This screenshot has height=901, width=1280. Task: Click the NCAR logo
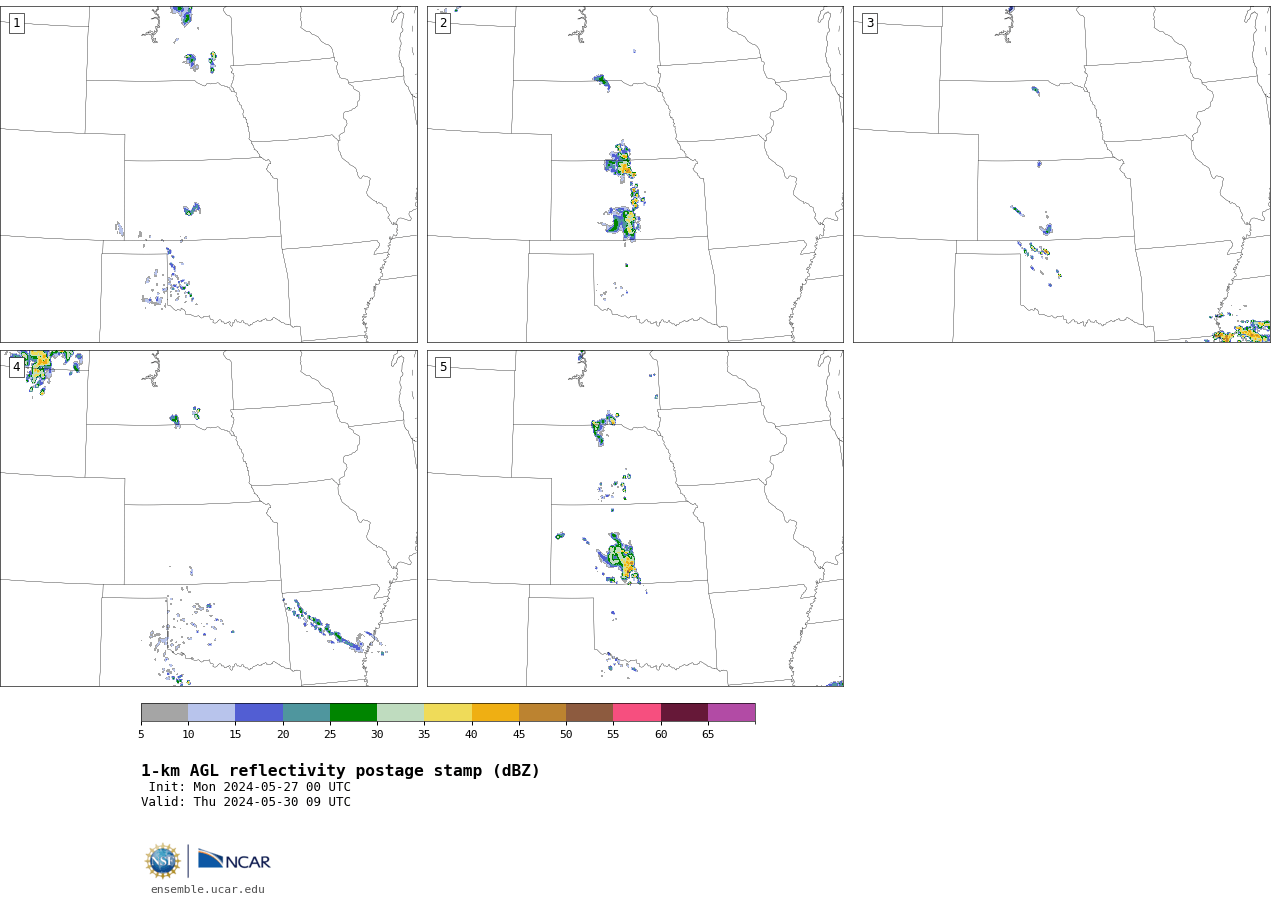[234, 860]
